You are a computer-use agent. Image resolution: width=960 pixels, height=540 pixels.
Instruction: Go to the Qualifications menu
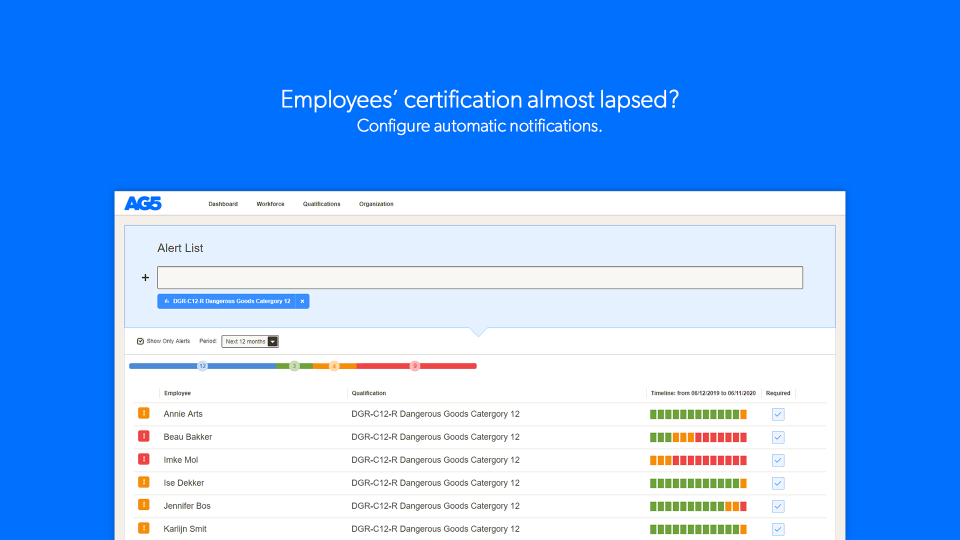coord(321,204)
